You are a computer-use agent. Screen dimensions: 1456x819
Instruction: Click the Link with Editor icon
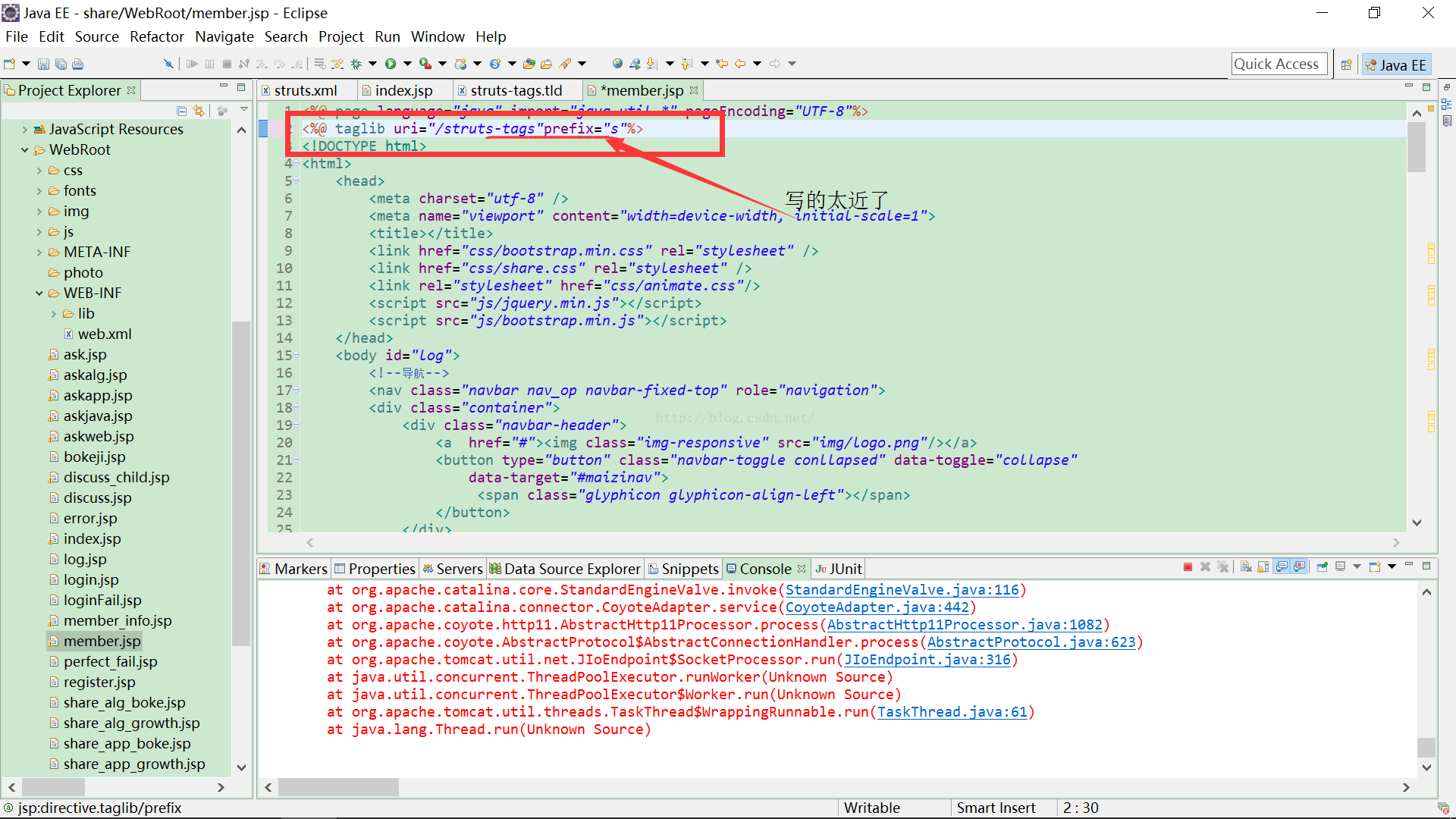click(x=199, y=111)
